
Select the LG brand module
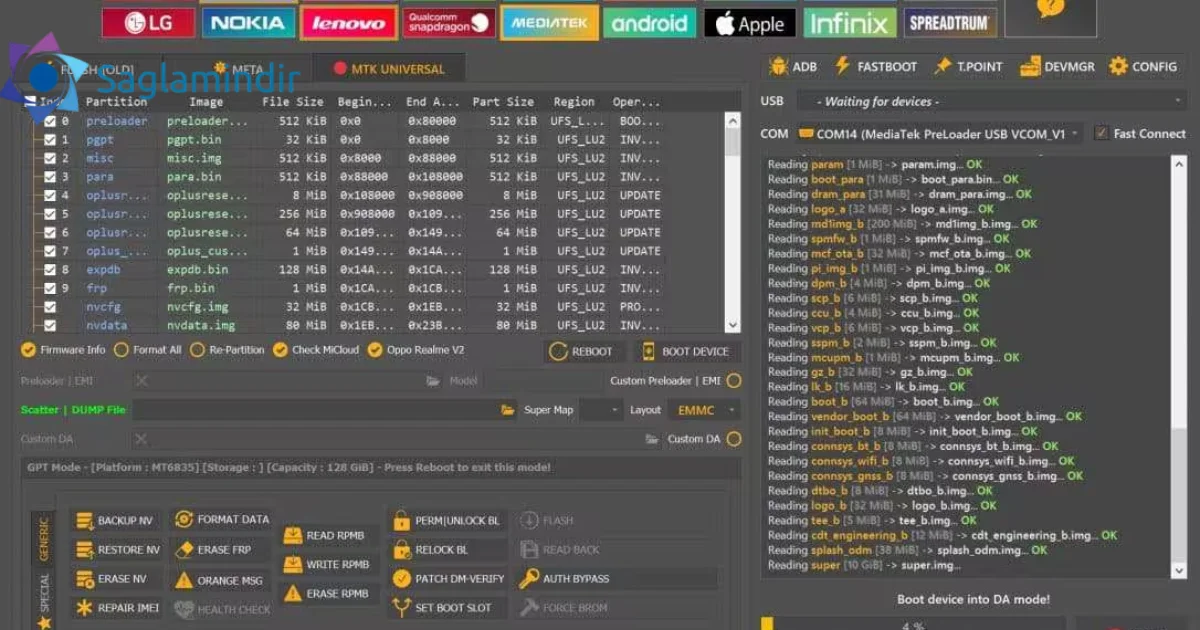tap(148, 22)
